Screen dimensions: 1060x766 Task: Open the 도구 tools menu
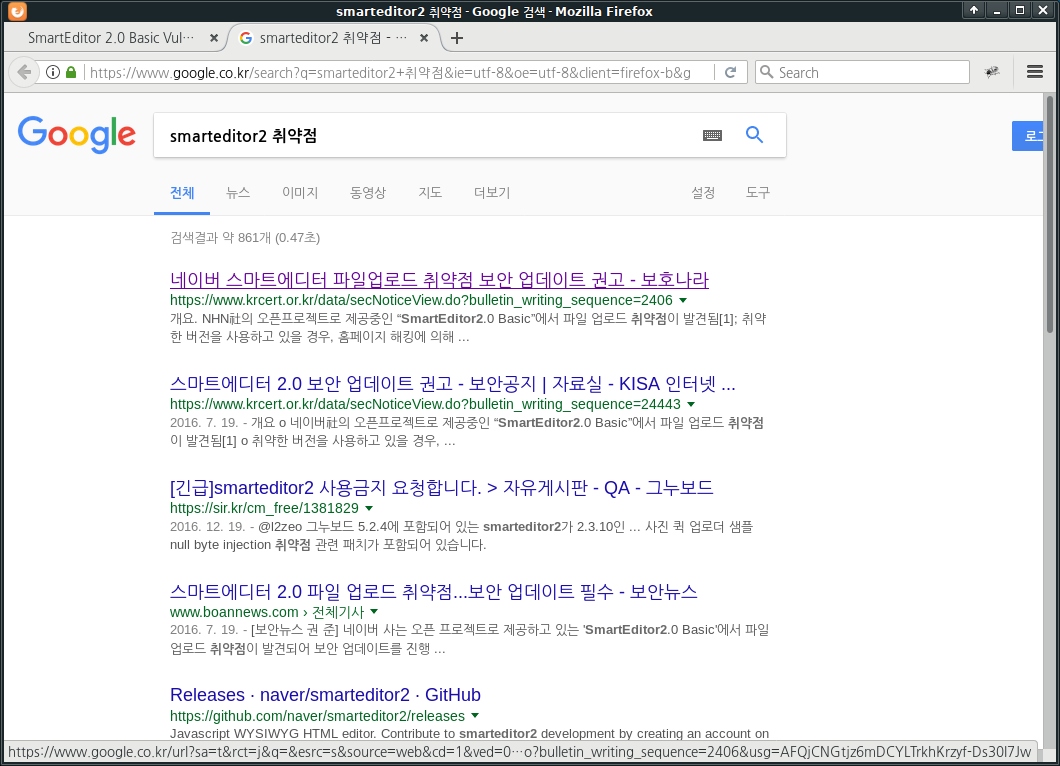(x=758, y=193)
